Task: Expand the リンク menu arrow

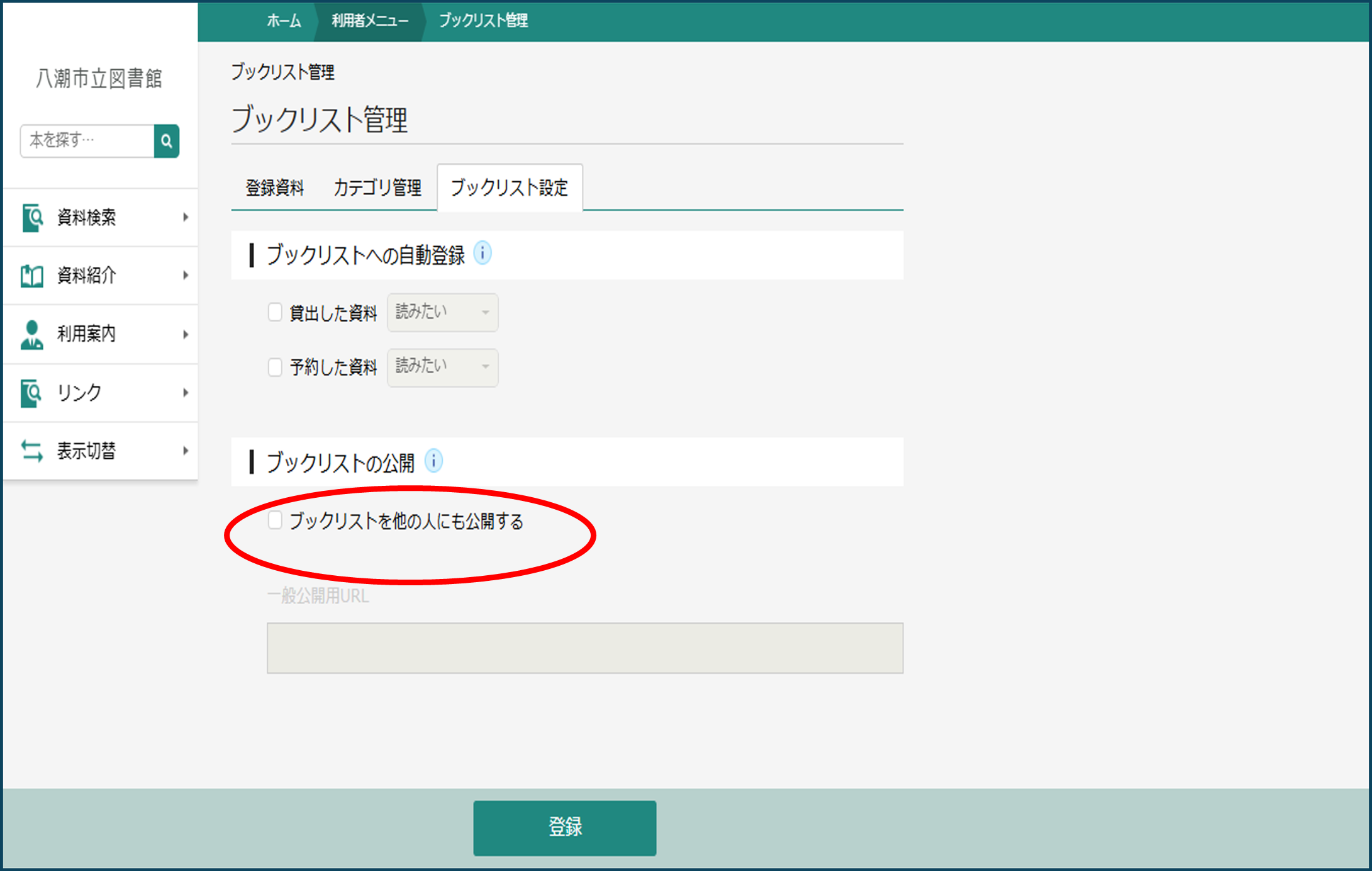Action: click(186, 393)
